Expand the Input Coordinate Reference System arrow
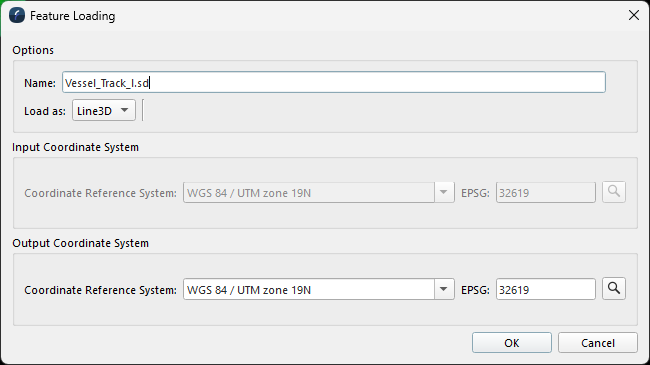 tap(444, 192)
